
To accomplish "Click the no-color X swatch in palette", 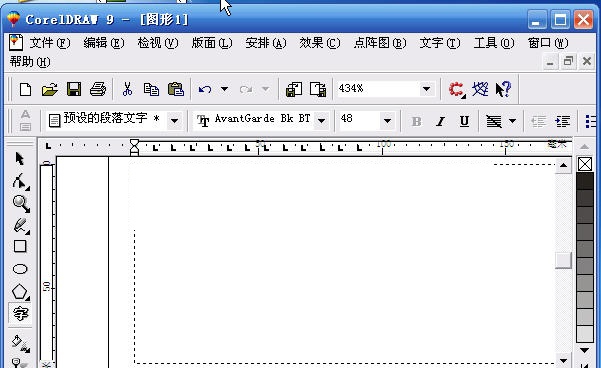I will pyautogui.click(x=585, y=164).
